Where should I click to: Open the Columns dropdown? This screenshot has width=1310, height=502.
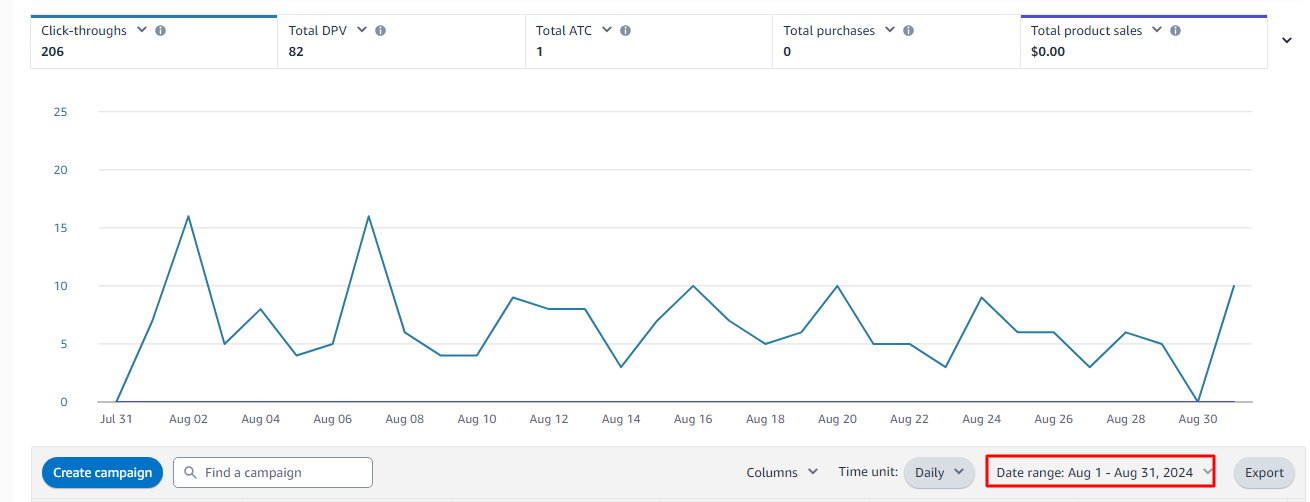[x=782, y=472]
